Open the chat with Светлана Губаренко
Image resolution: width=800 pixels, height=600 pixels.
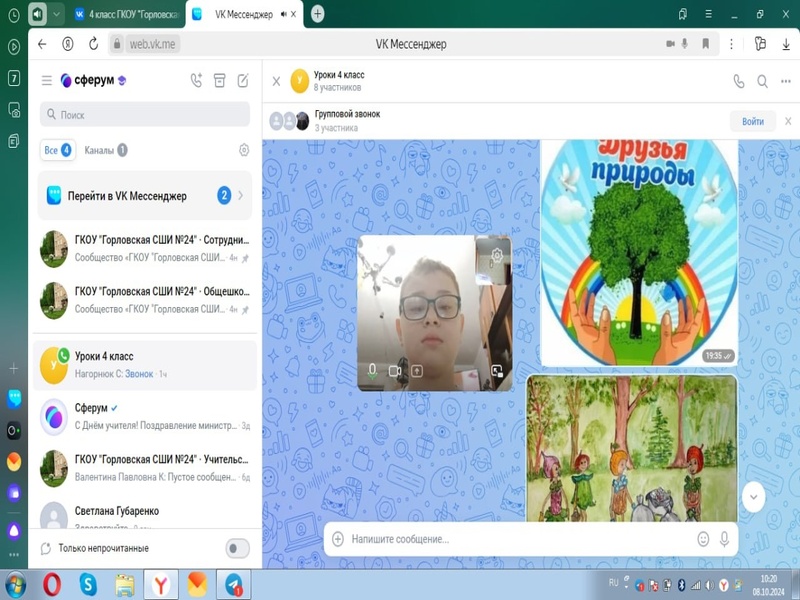pyautogui.click(x=145, y=513)
